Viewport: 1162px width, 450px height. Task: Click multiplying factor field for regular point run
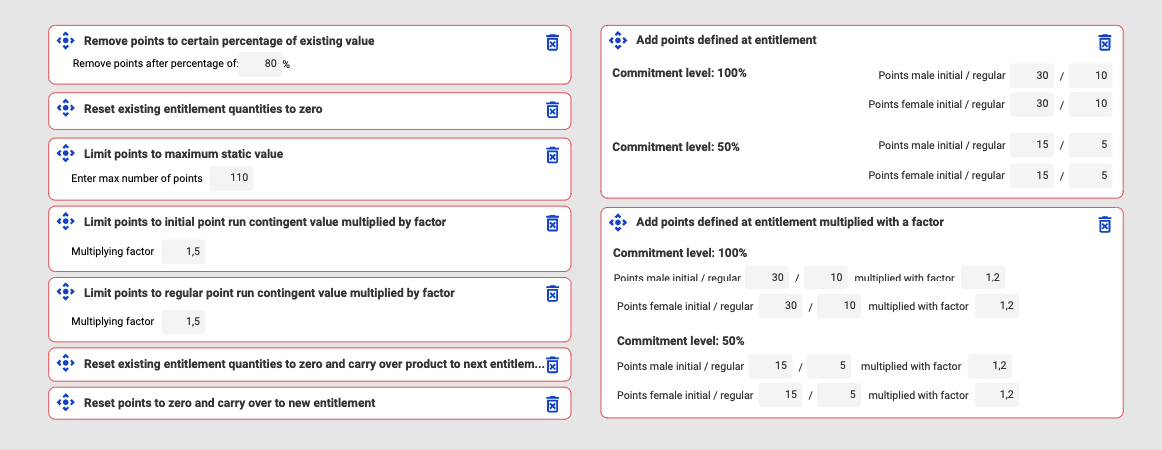pyautogui.click(x=183, y=322)
